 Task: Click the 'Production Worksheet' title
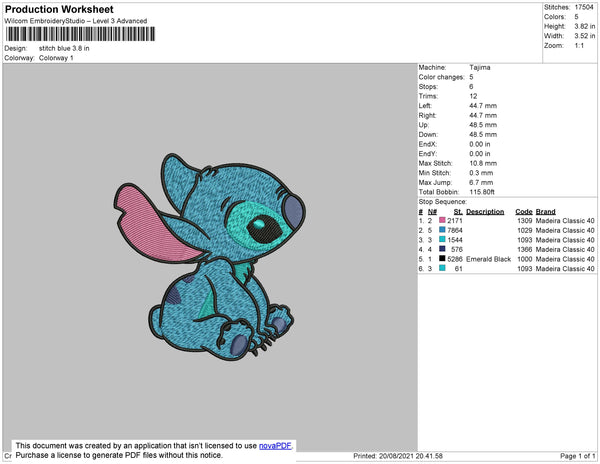59,9
